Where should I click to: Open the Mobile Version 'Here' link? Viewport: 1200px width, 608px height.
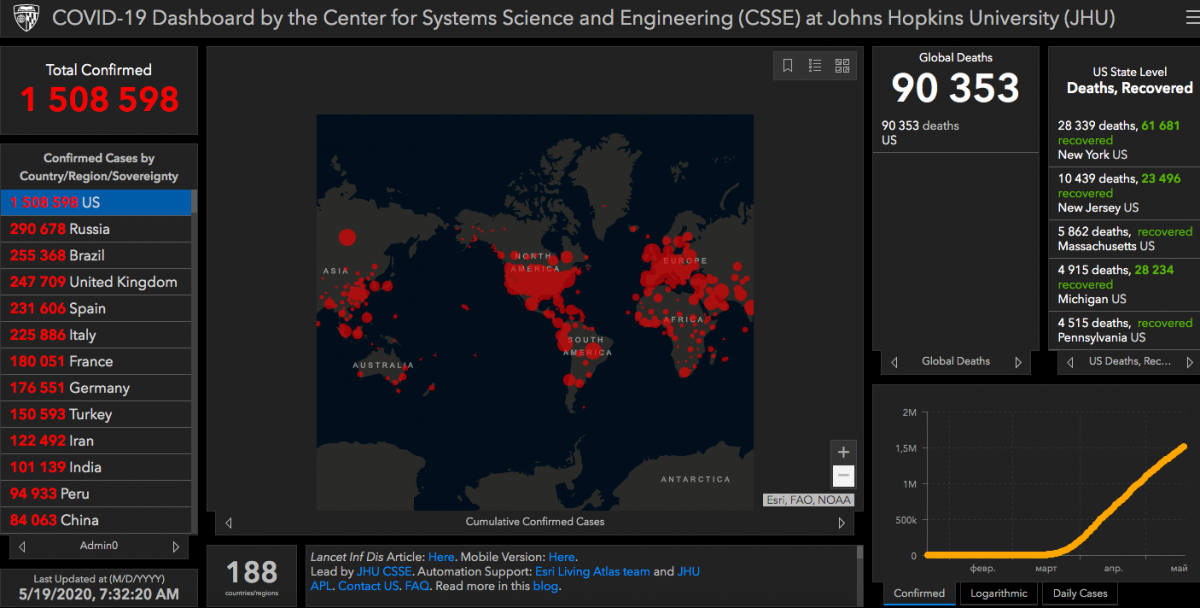point(562,557)
